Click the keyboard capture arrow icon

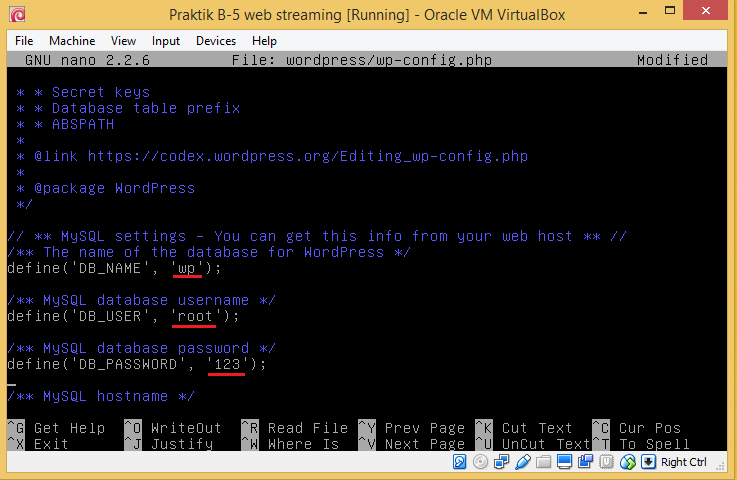click(x=648, y=462)
